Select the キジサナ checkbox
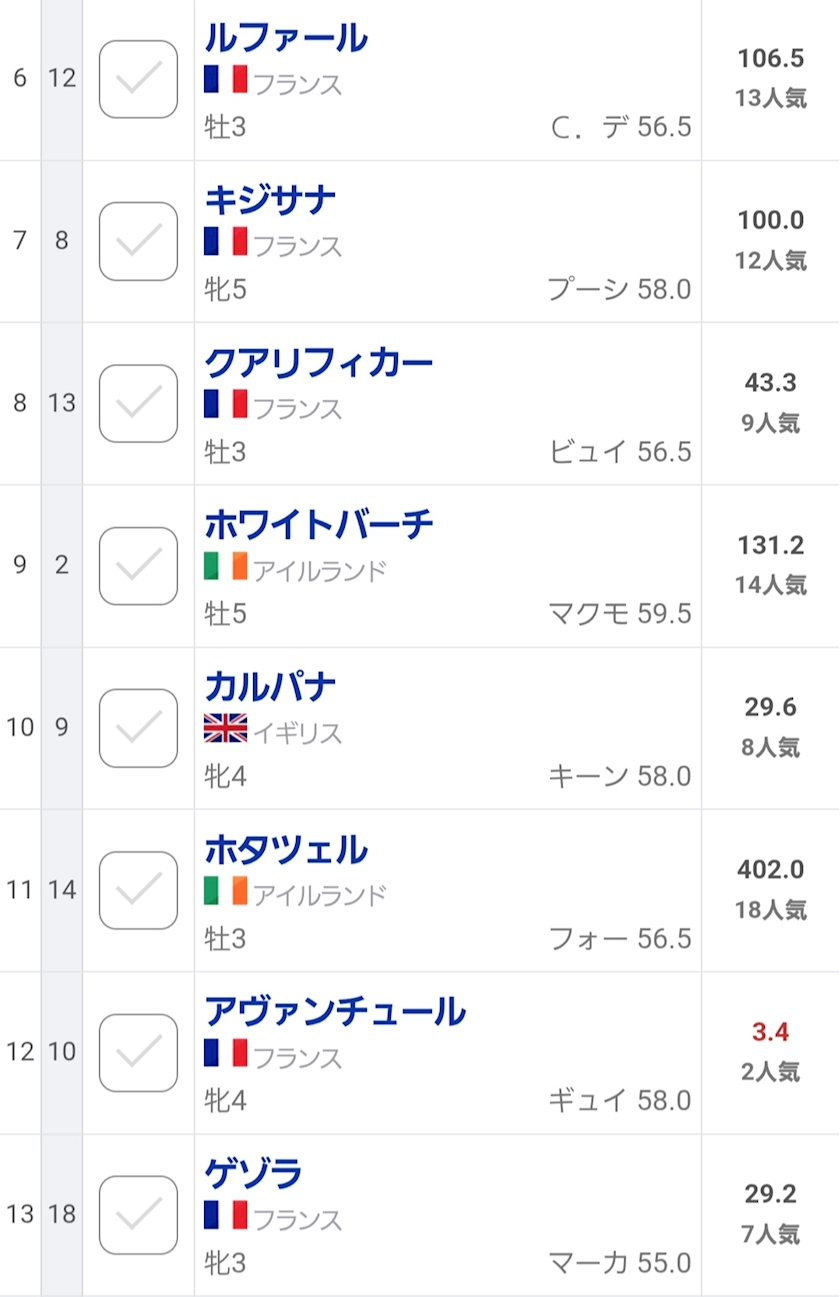Image resolution: width=840 pixels, height=1297 pixels. [x=138, y=241]
